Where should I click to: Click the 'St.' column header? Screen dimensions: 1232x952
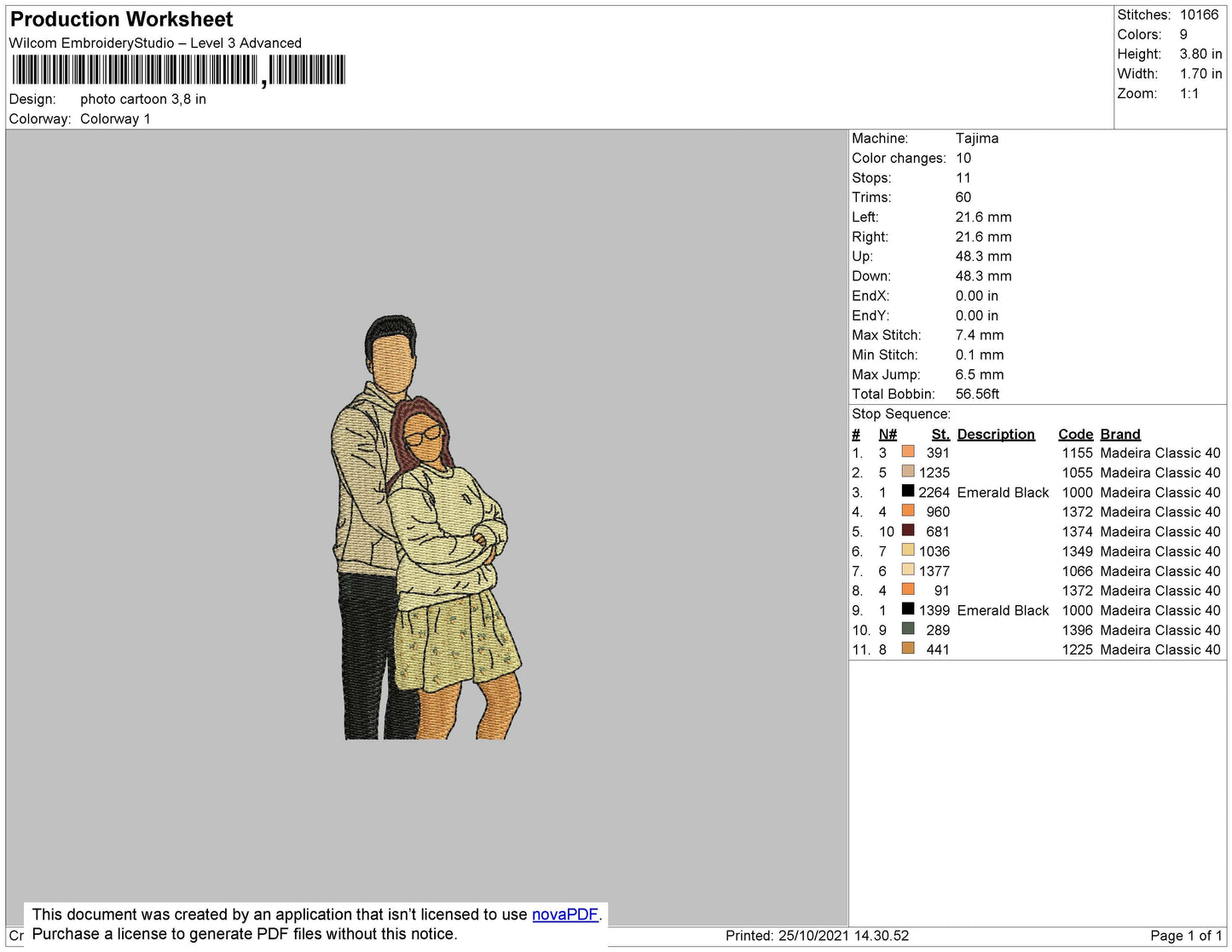click(940, 435)
